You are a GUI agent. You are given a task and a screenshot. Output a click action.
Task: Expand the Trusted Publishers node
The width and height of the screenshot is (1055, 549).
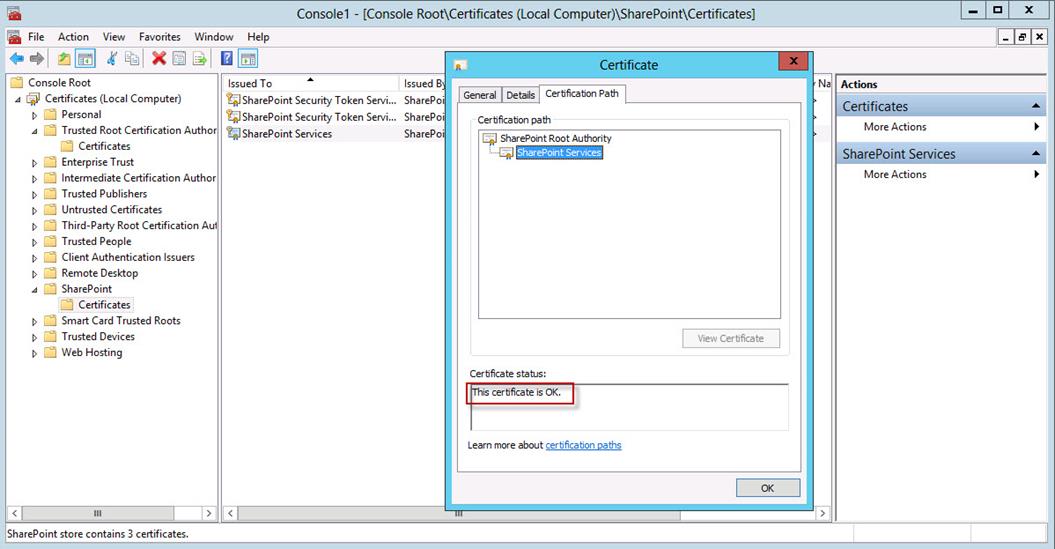point(34,194)
